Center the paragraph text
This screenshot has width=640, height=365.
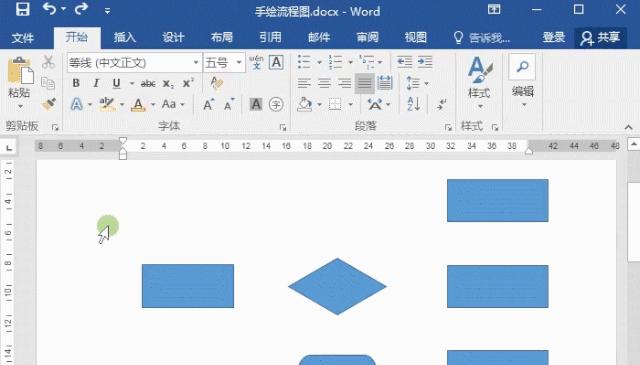click(324, 83)
